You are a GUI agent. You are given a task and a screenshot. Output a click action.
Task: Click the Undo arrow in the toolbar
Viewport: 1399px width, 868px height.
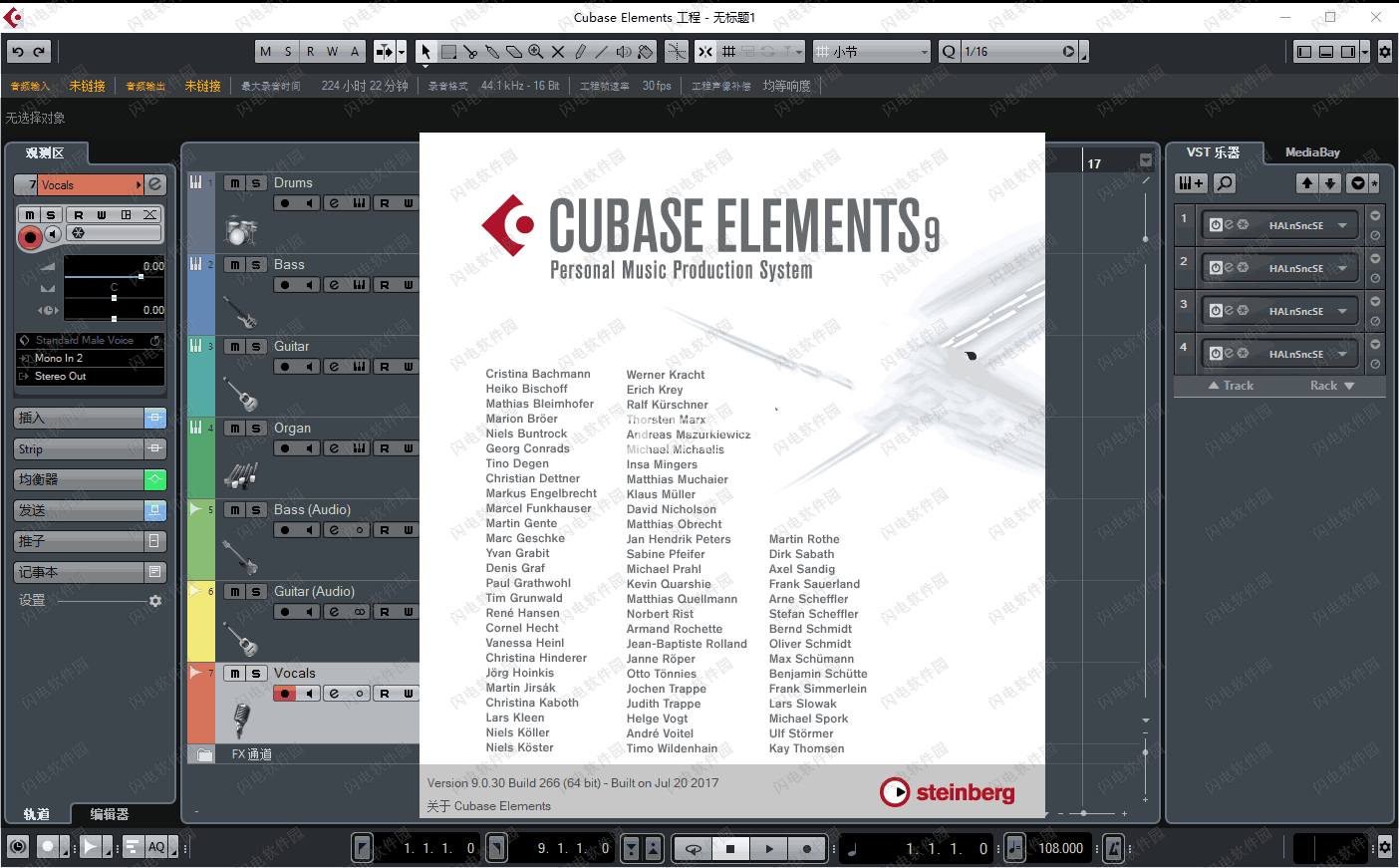[x=18, y=52]
